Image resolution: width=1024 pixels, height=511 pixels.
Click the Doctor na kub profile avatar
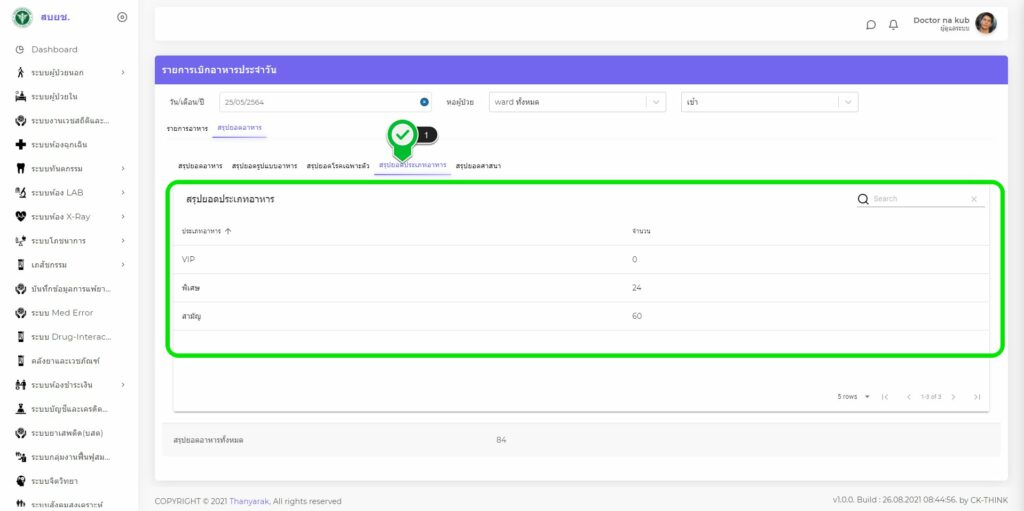[x=985, y=23]
